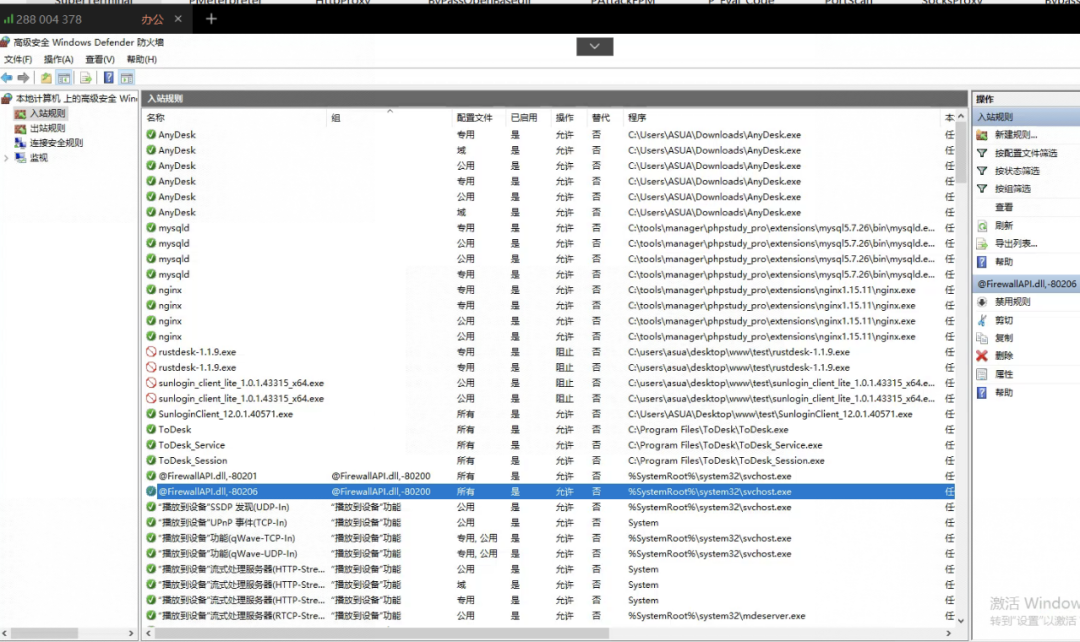The width and height of the screenshot is (1080, 642).
Task: Select 连接安全规则 in the left tree
Action: (x=56, y=143)
